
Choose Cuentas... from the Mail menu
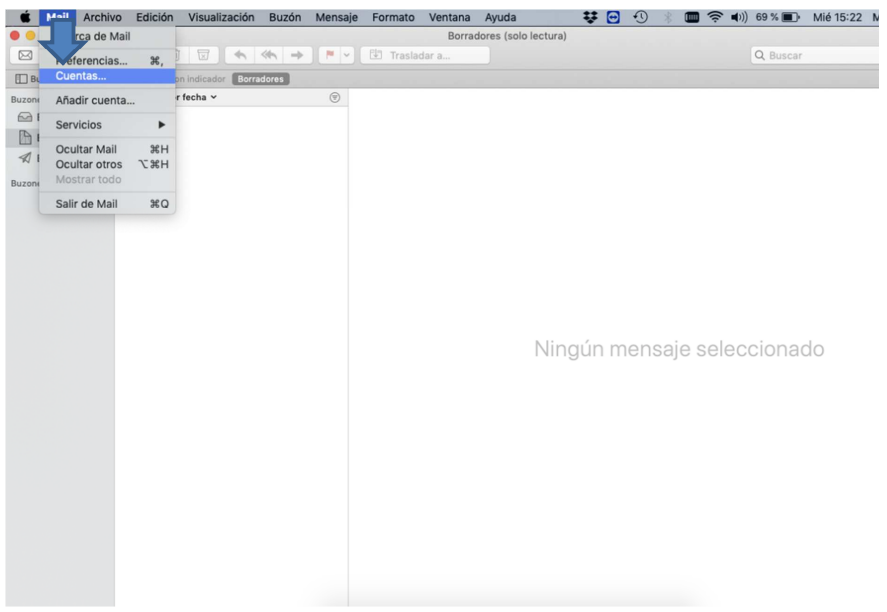point(80,76)
